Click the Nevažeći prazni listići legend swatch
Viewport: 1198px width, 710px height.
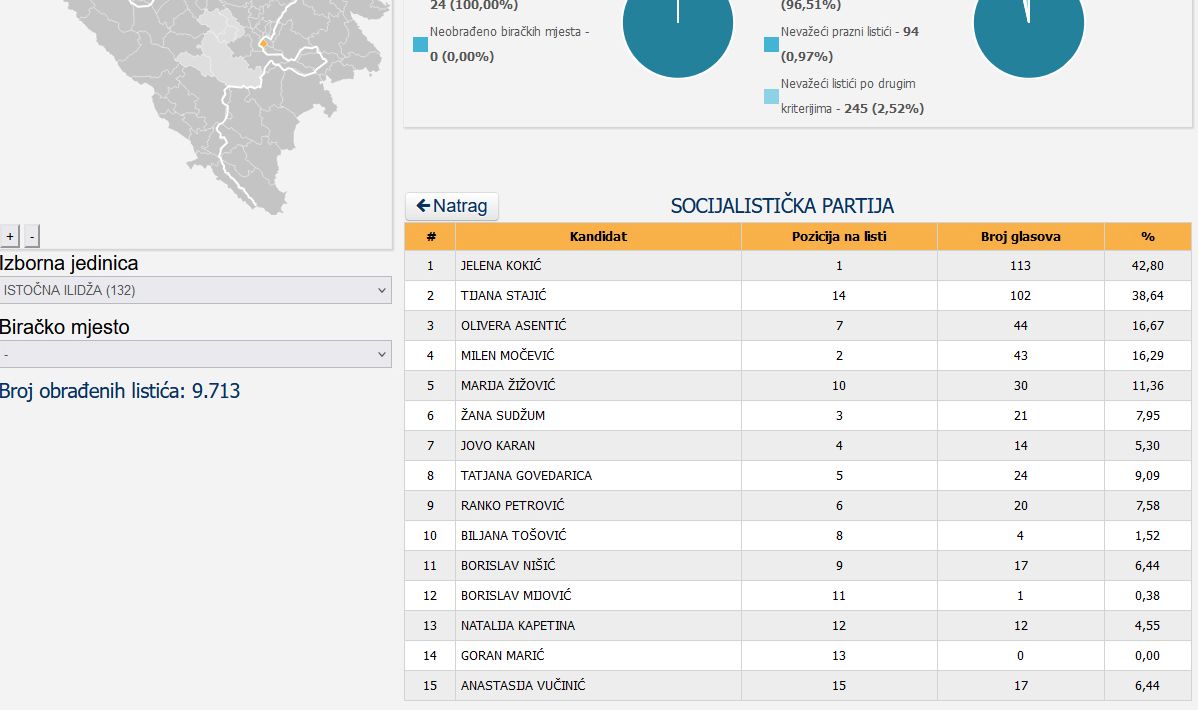click(x=772, y=44)
